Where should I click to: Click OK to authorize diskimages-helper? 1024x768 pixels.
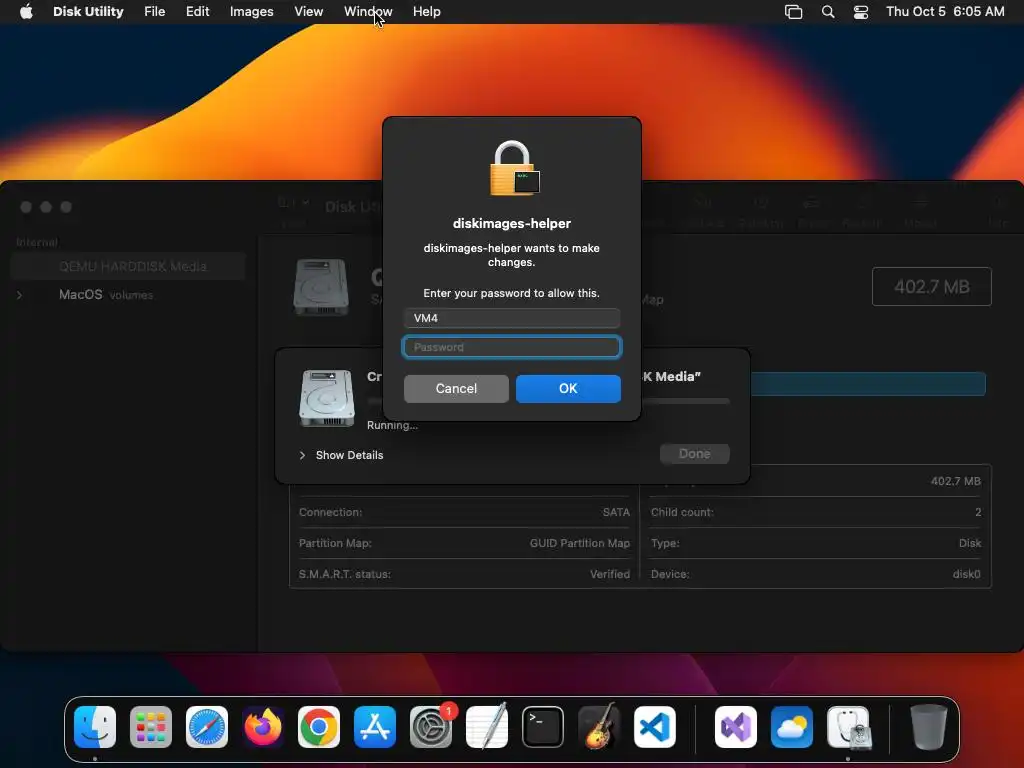(568, 389)
